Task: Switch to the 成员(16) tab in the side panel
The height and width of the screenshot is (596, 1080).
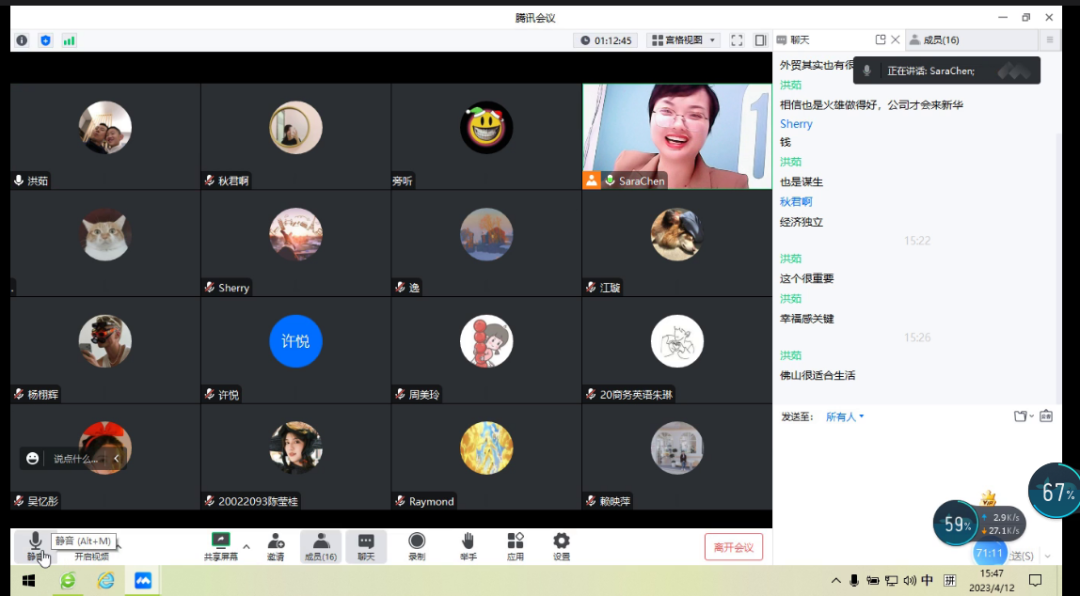Action: point(940,40)
